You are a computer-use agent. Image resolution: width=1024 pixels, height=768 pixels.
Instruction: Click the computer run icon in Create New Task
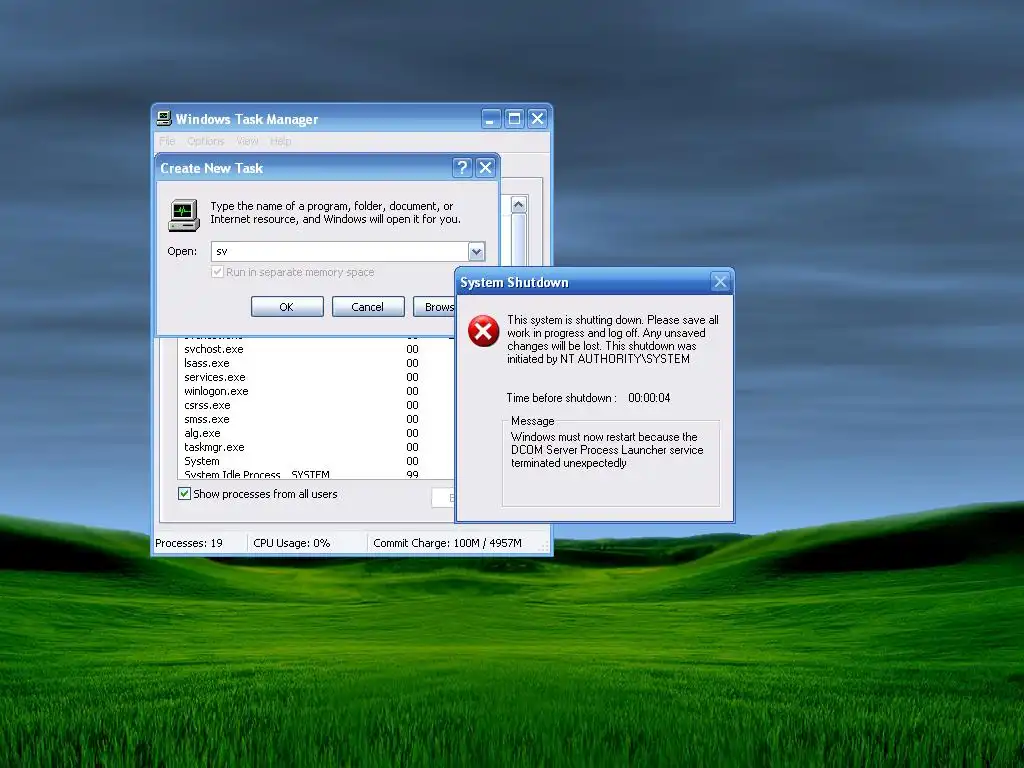point(184,216)
